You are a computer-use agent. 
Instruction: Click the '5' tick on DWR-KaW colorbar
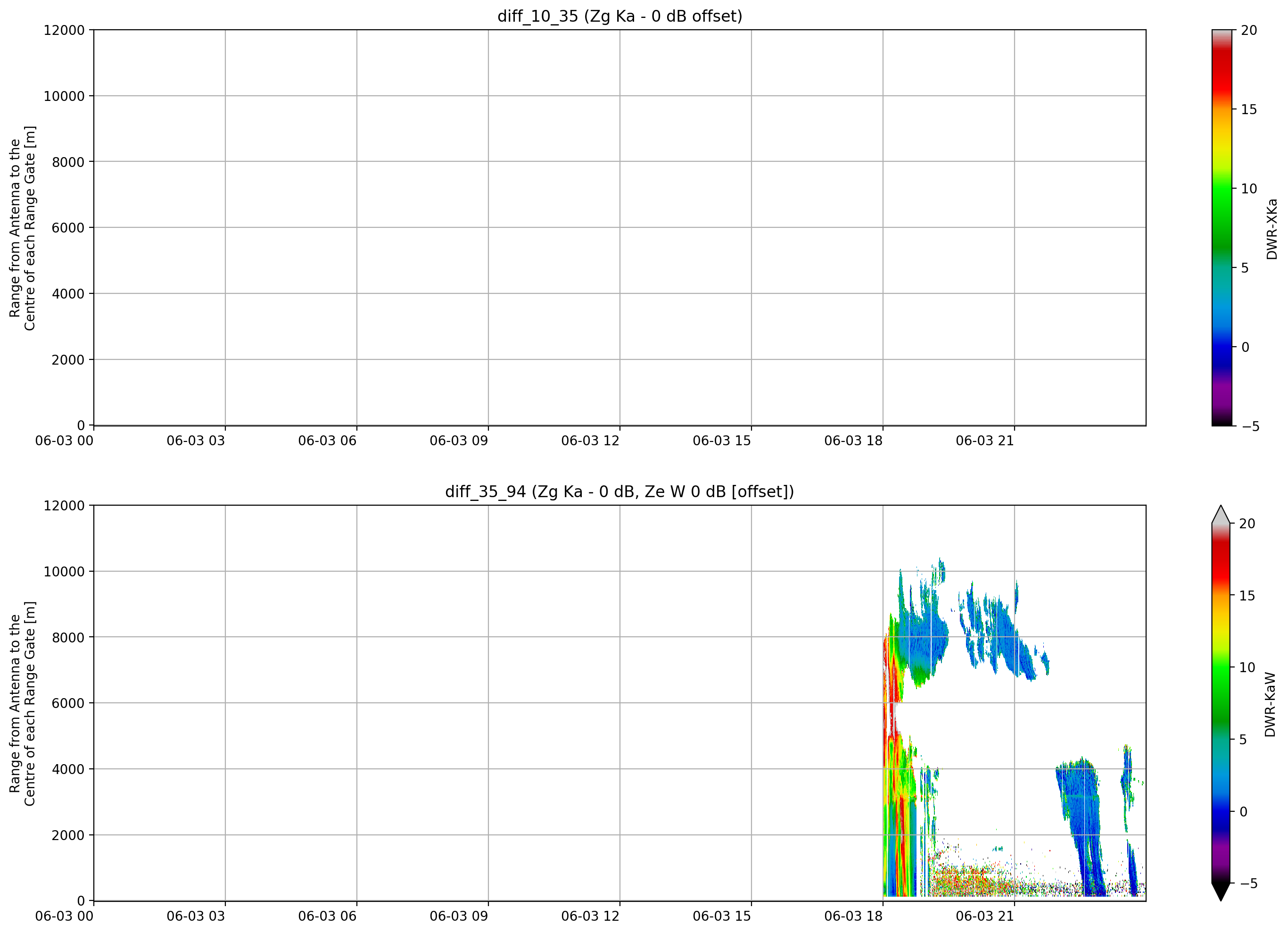click(1243, 739)
